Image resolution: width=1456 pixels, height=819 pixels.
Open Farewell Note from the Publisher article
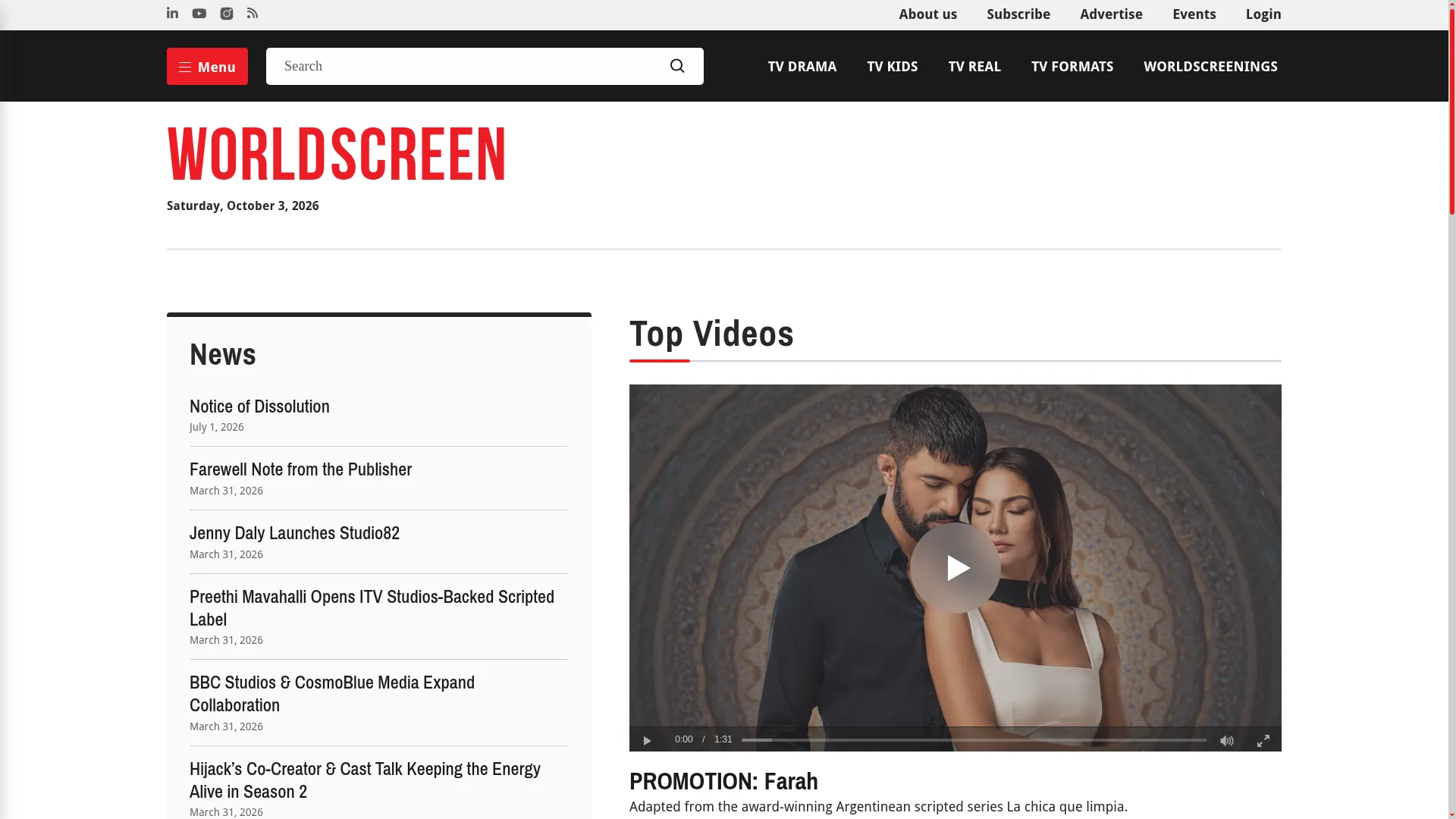(300, 469)
